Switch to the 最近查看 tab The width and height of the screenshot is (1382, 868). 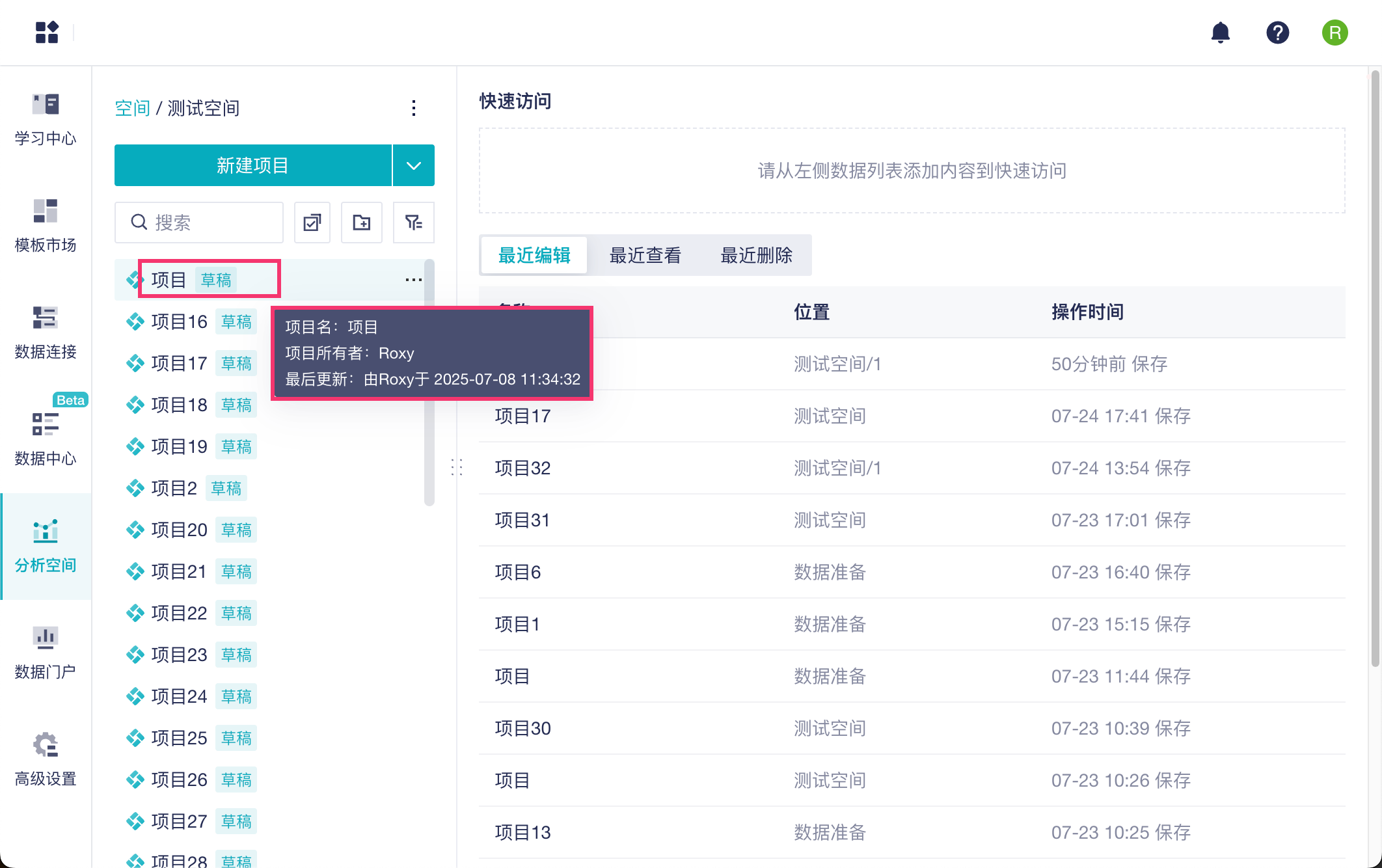[x=645, y=255]
